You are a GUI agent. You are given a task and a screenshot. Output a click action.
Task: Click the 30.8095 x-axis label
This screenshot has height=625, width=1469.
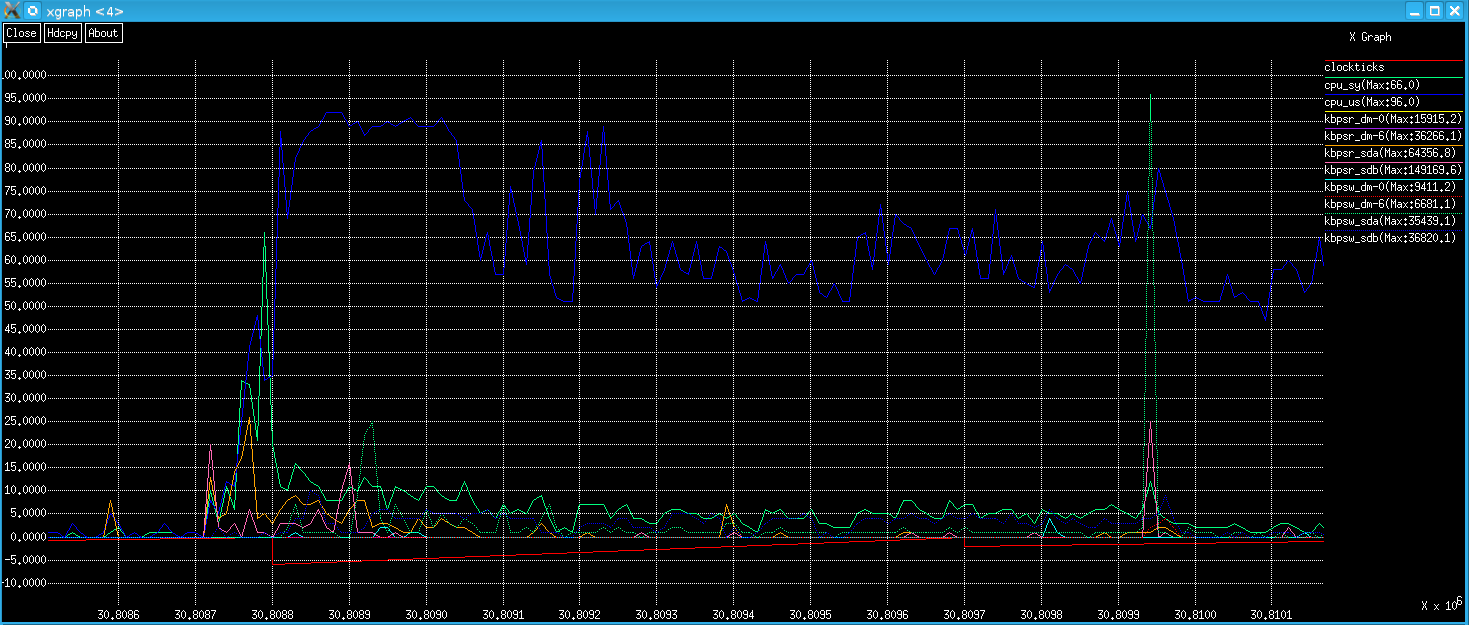tap(809, 614)
